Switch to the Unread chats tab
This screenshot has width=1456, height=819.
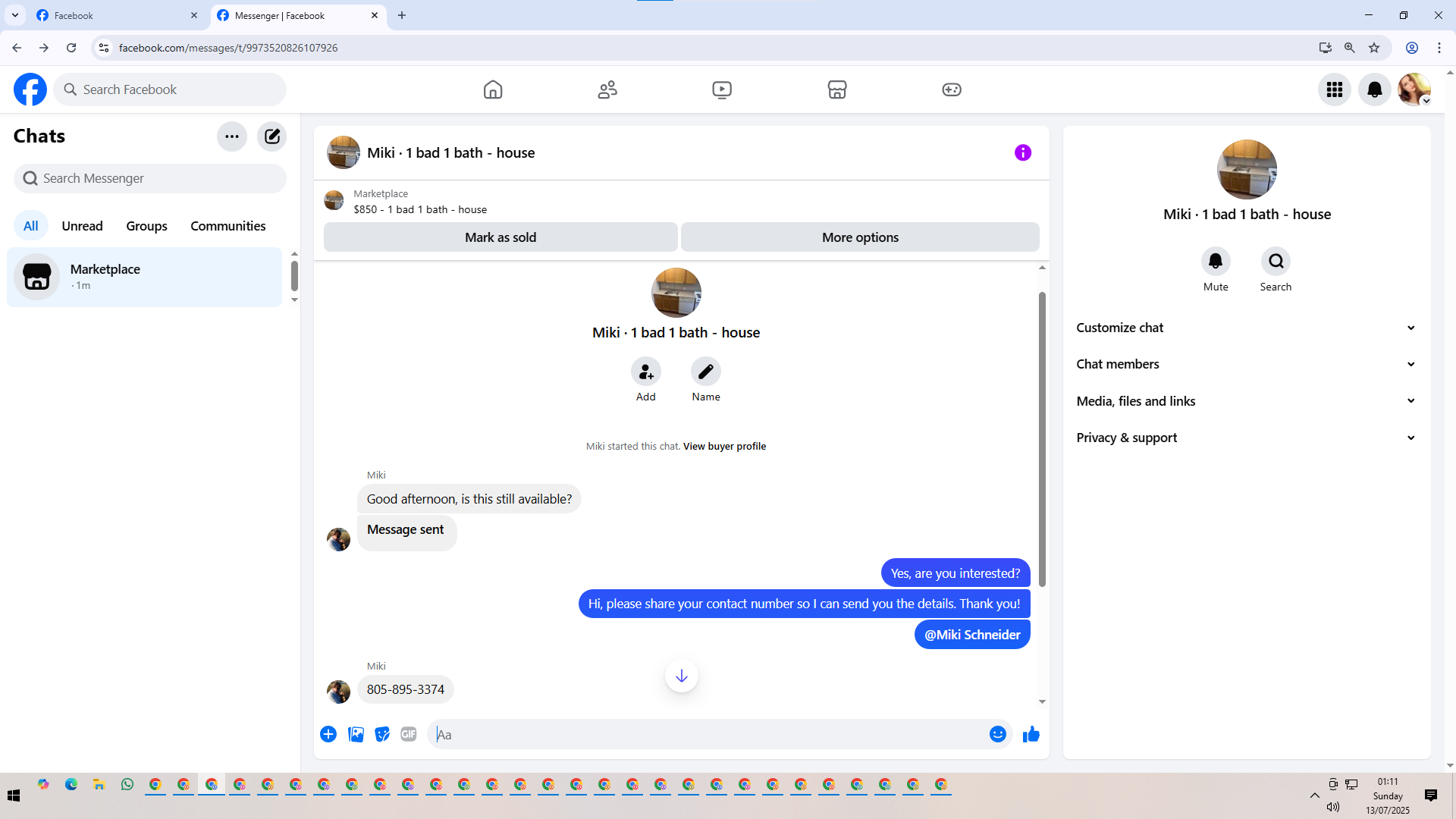point(82,226)
